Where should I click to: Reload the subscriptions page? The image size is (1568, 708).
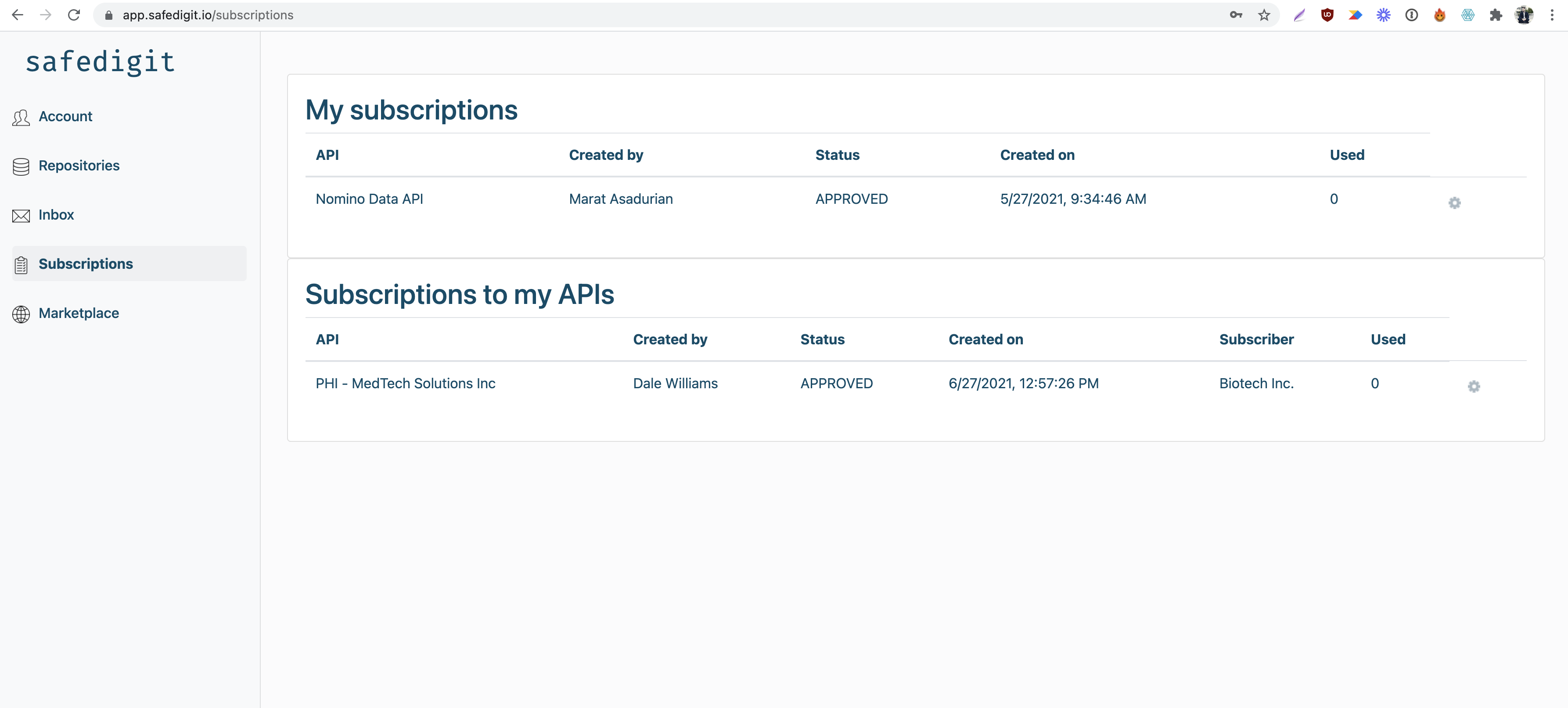coord(74,14)
